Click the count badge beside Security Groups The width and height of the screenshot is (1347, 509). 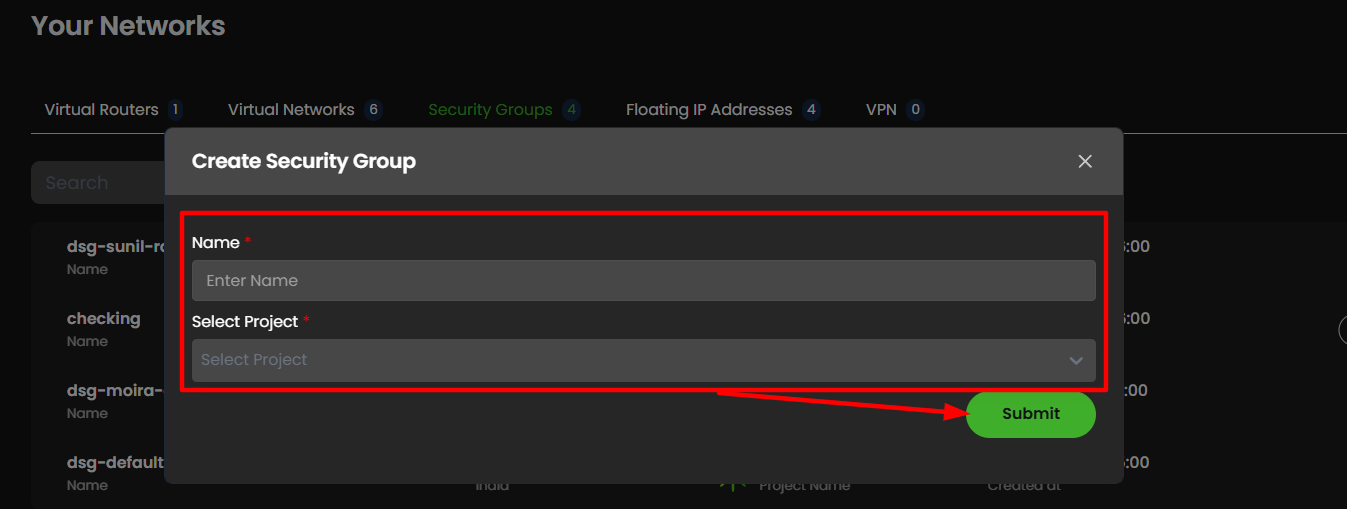coord(571,110)
